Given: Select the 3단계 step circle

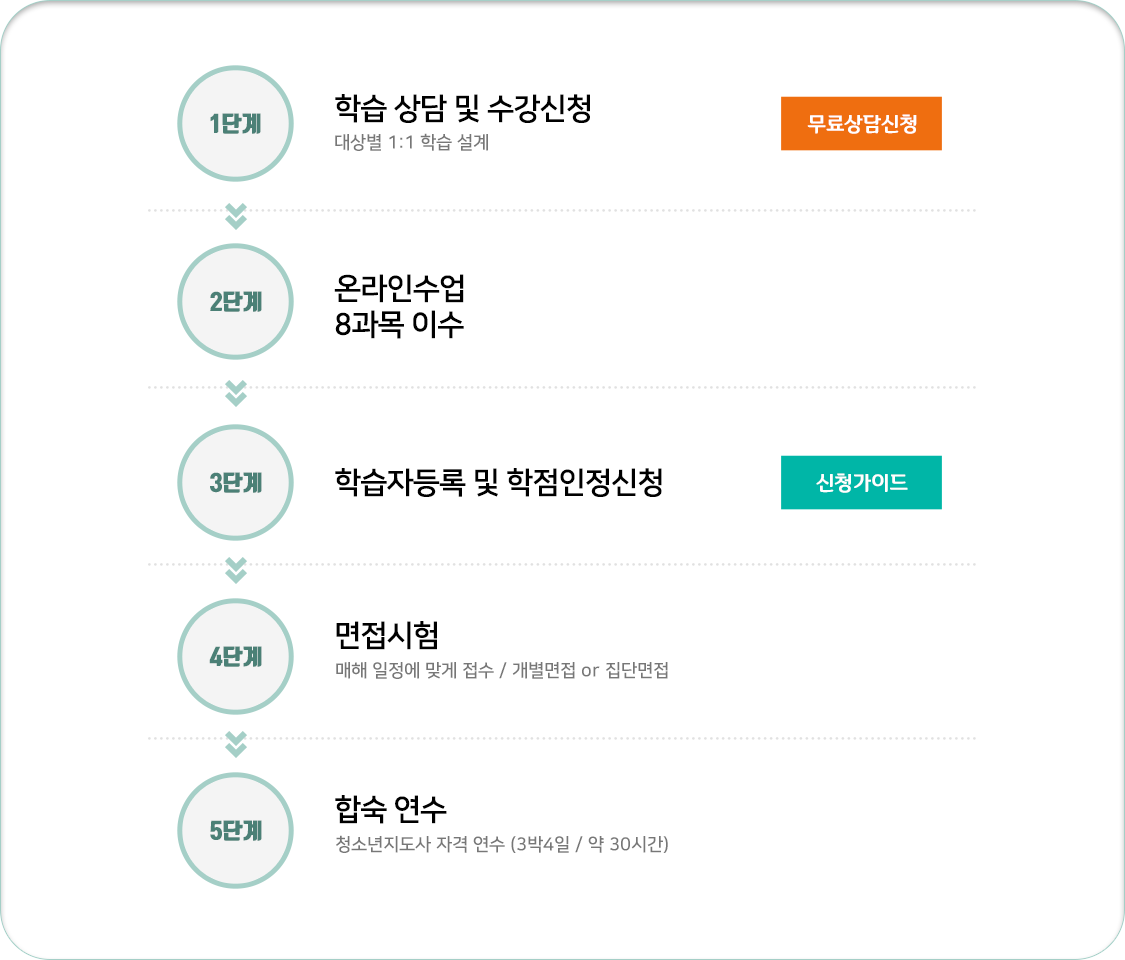Looking at the screenshot, I should tap(235, 482).
